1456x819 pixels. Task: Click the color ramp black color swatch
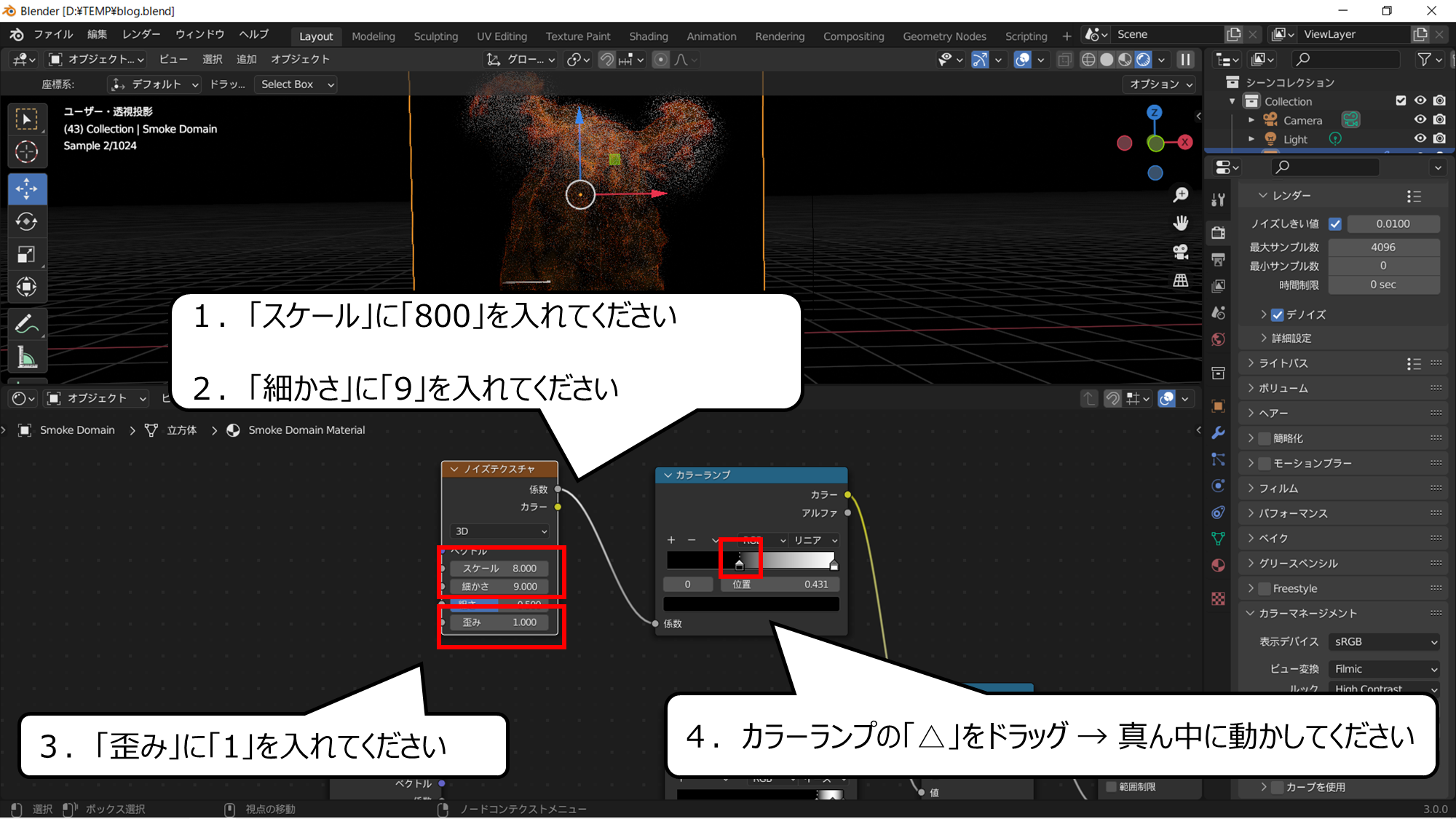pos(751,604)
